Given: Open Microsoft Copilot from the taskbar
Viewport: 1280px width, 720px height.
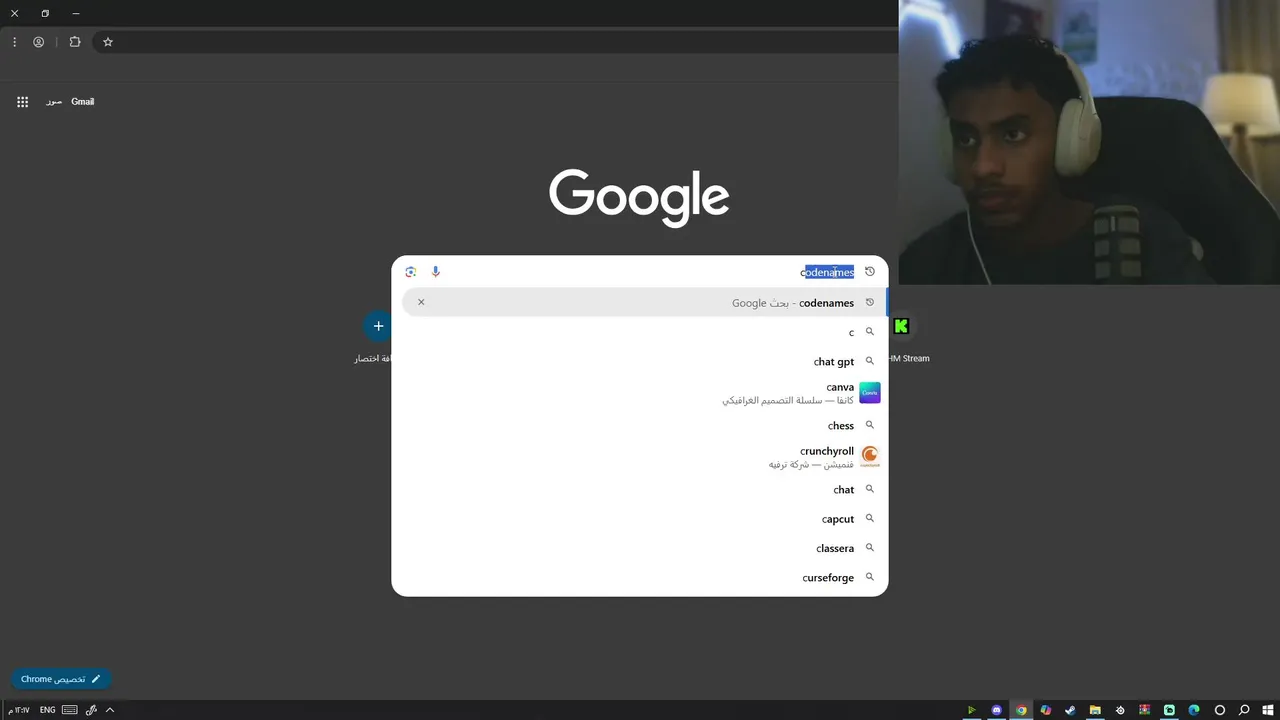Looking at the screenshot, I should (1046, 710).
